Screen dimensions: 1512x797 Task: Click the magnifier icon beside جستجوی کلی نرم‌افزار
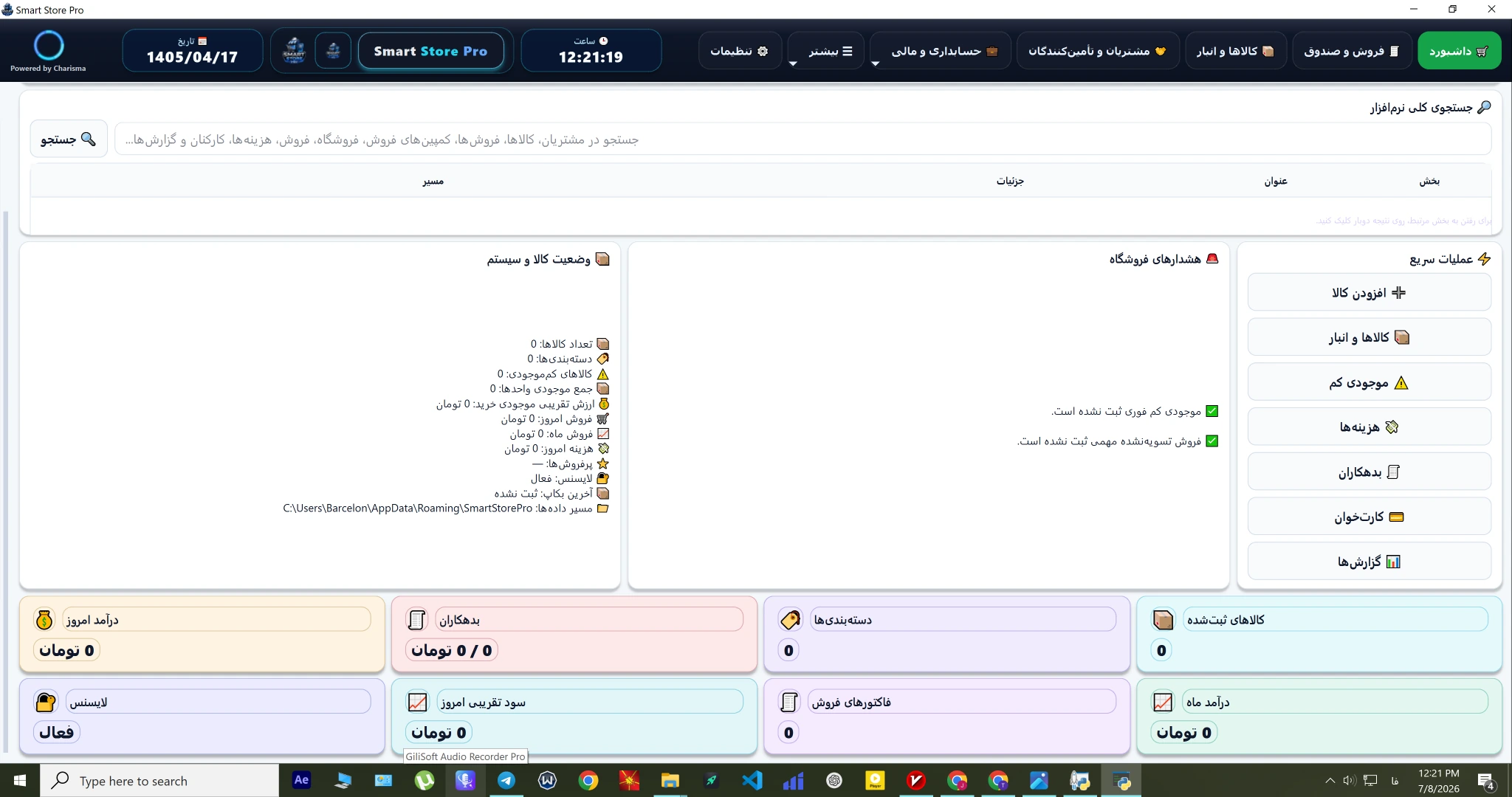pyautogui.click(x=1484, y=107)
